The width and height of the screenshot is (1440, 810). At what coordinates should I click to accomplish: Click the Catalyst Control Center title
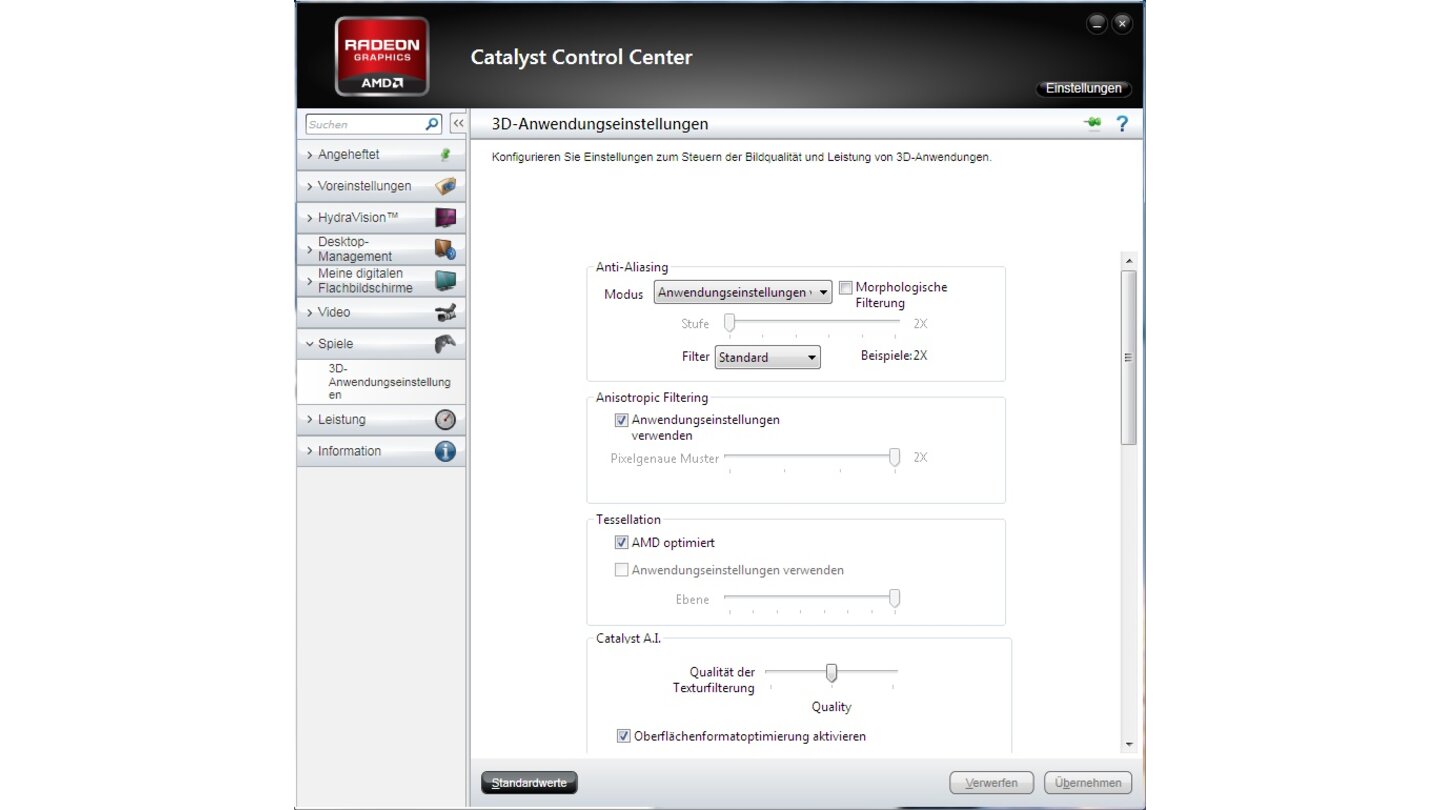click(581, 57)
